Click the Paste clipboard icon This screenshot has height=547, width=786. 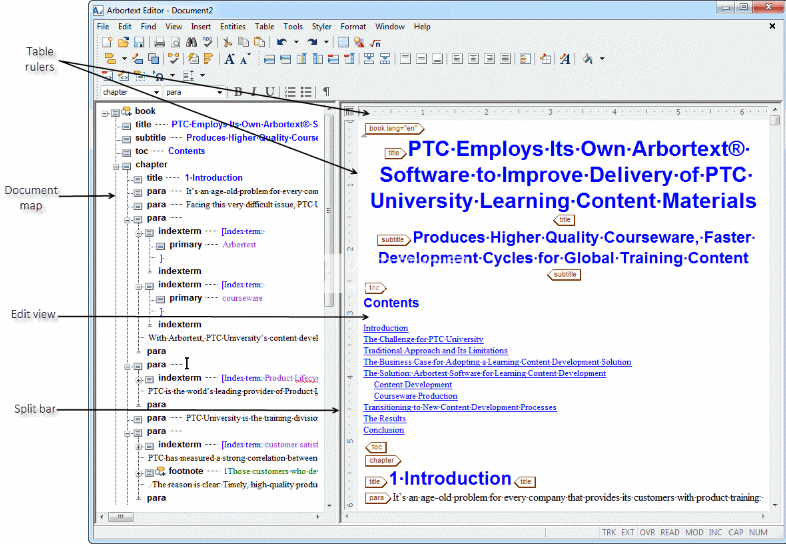[x=259, y=42]
